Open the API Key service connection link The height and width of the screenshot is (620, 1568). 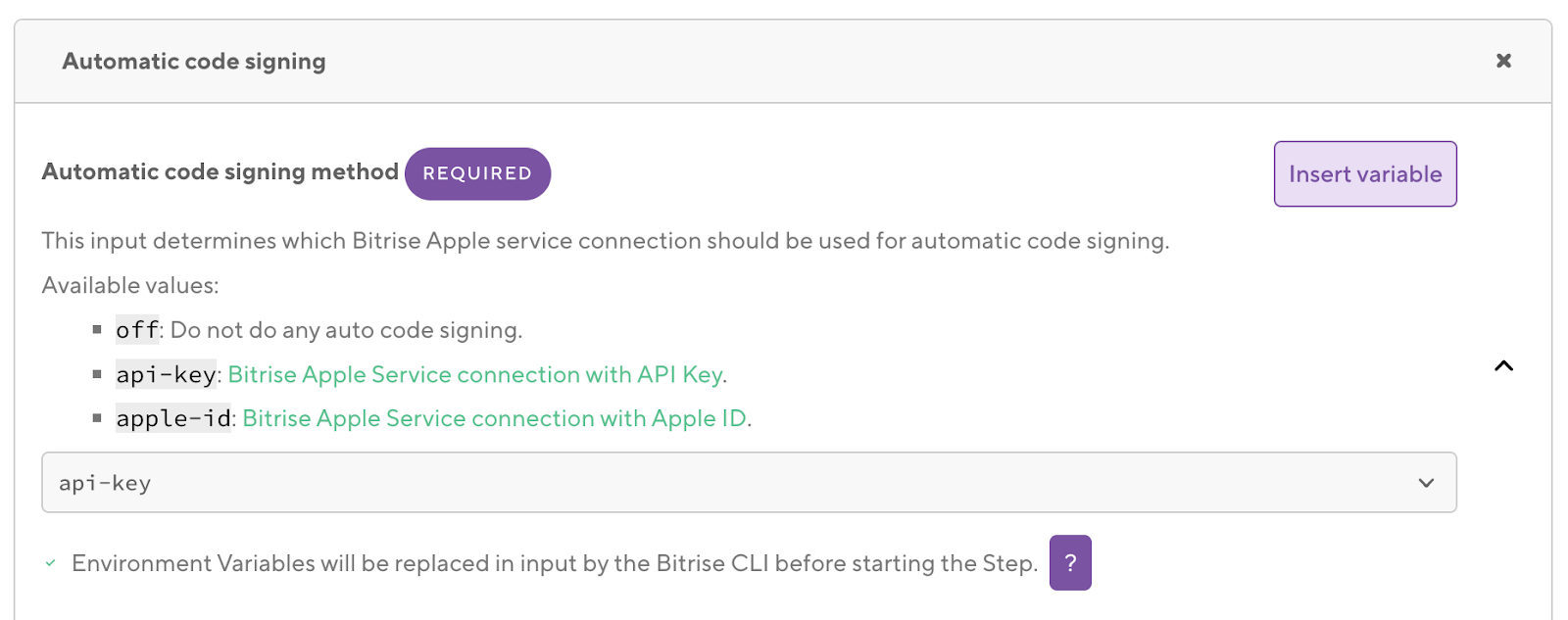[475, 375]
